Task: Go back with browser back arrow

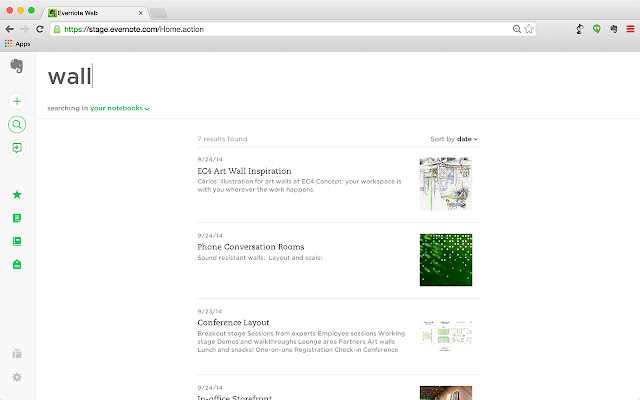Action: click(9, 29)
